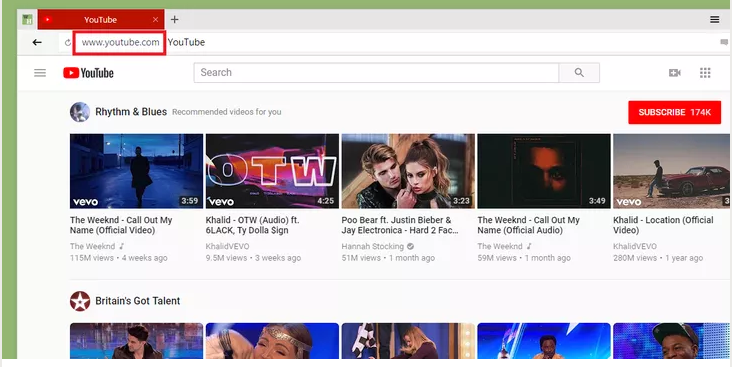The height and width of the screenshot is (367, 732).
Task: Open KhalidVEVO channel under OTW video
Action: coord(228,247)
